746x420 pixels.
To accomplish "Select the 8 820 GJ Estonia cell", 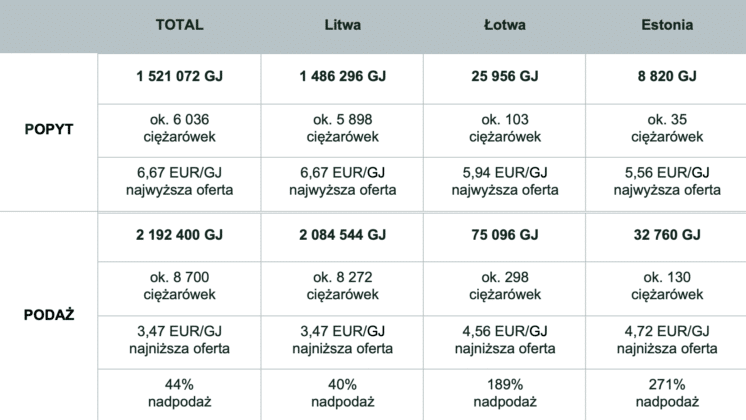I will [x=667, y=78].
